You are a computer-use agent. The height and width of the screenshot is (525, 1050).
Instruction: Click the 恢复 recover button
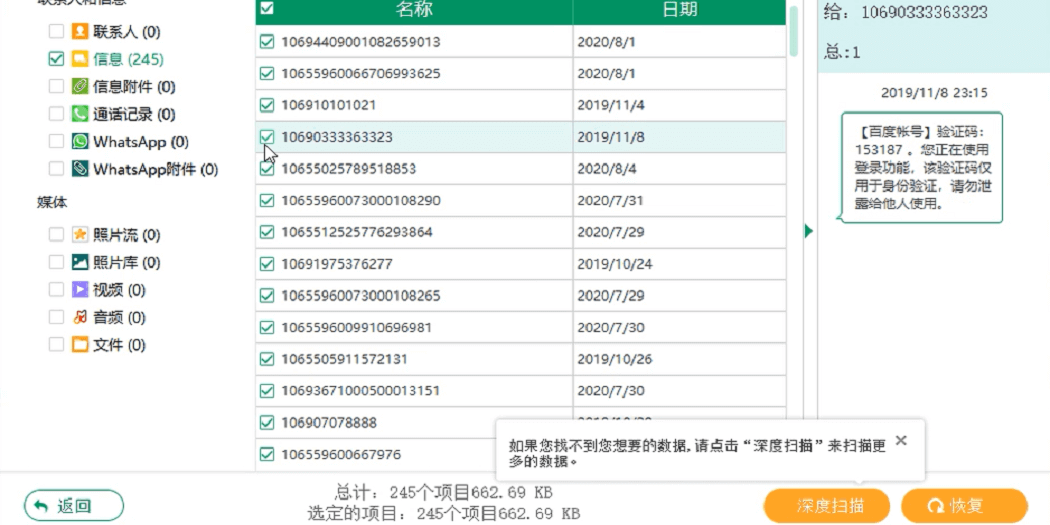(964, 506)
